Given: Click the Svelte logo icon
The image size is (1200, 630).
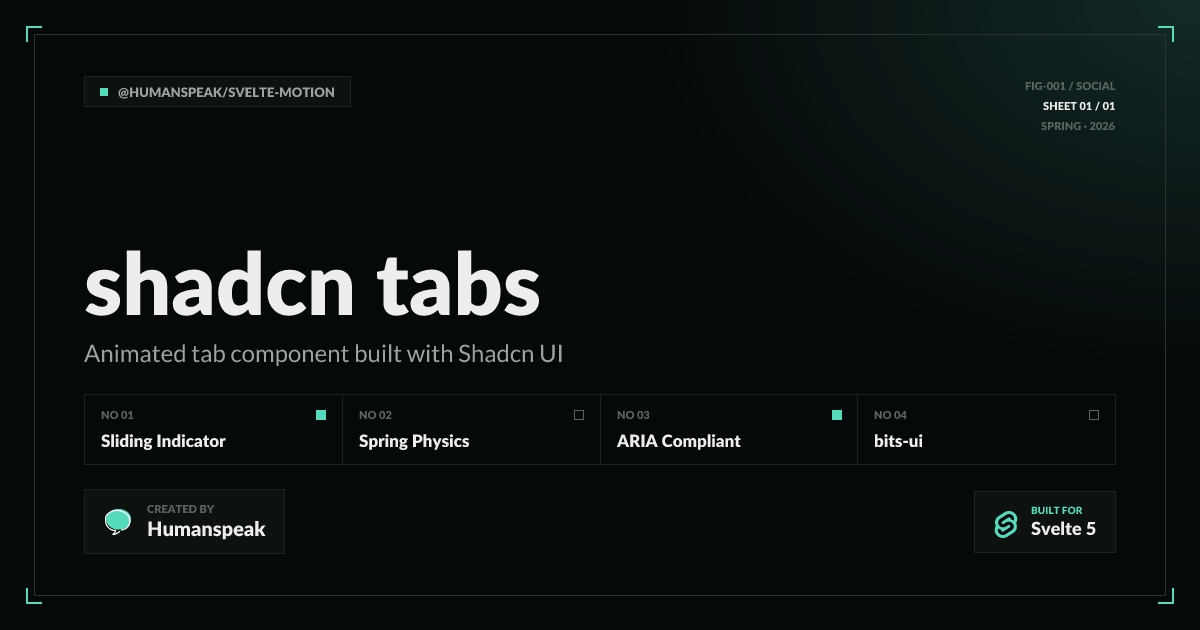Looking at the screenshot, I should point(1005,523).
